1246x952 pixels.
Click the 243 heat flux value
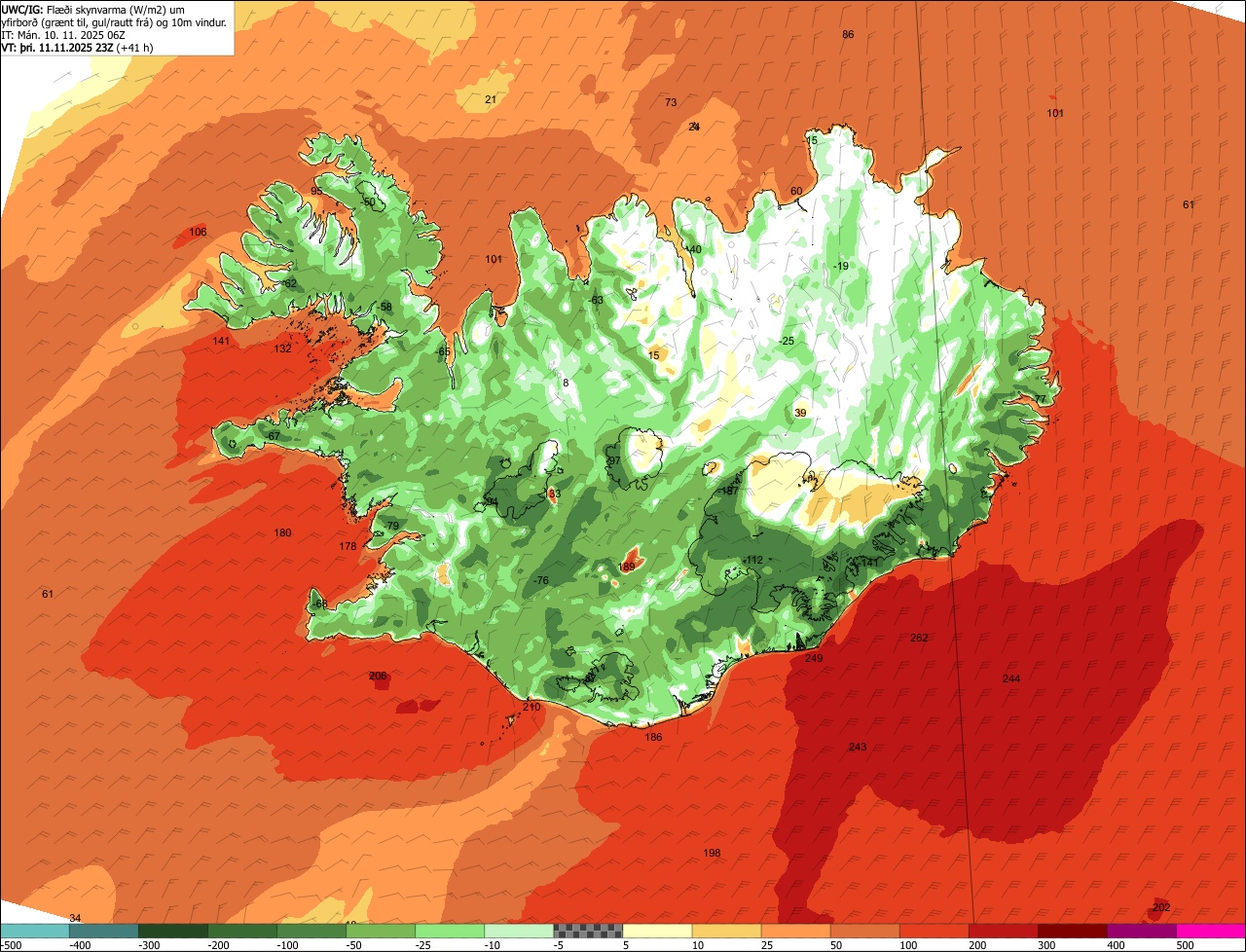click(x=858, y=748)
